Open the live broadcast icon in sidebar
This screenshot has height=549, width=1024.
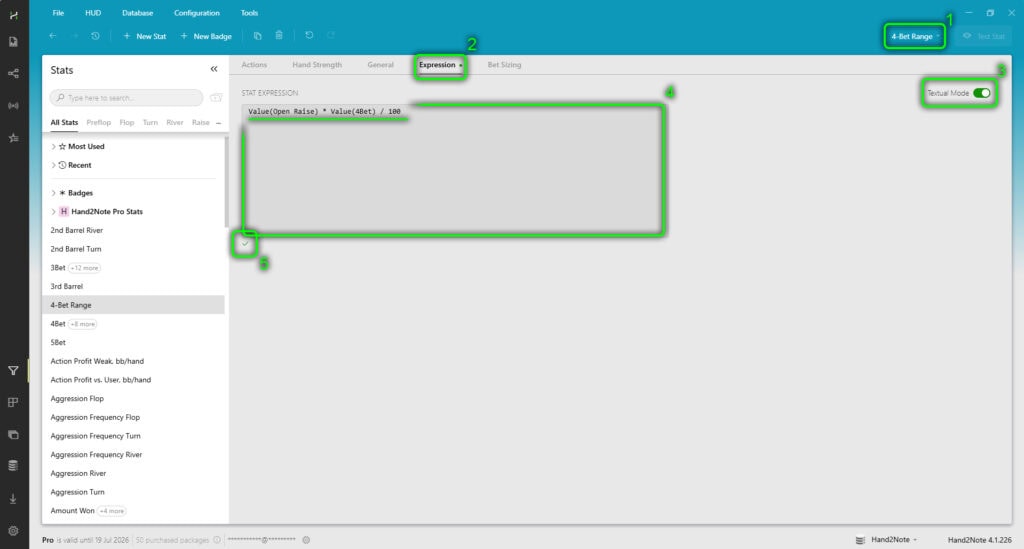[13, 105]
